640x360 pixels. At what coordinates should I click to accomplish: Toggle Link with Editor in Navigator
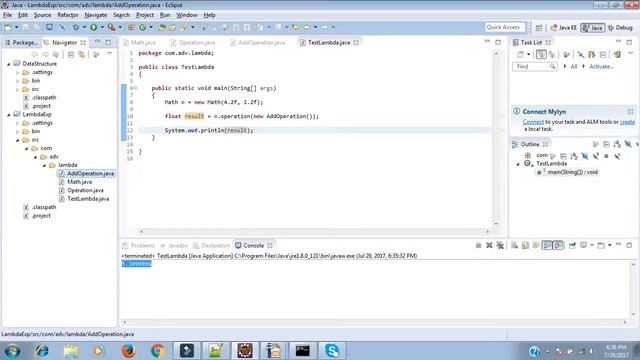pyautogui.click(x=82, y=54)
